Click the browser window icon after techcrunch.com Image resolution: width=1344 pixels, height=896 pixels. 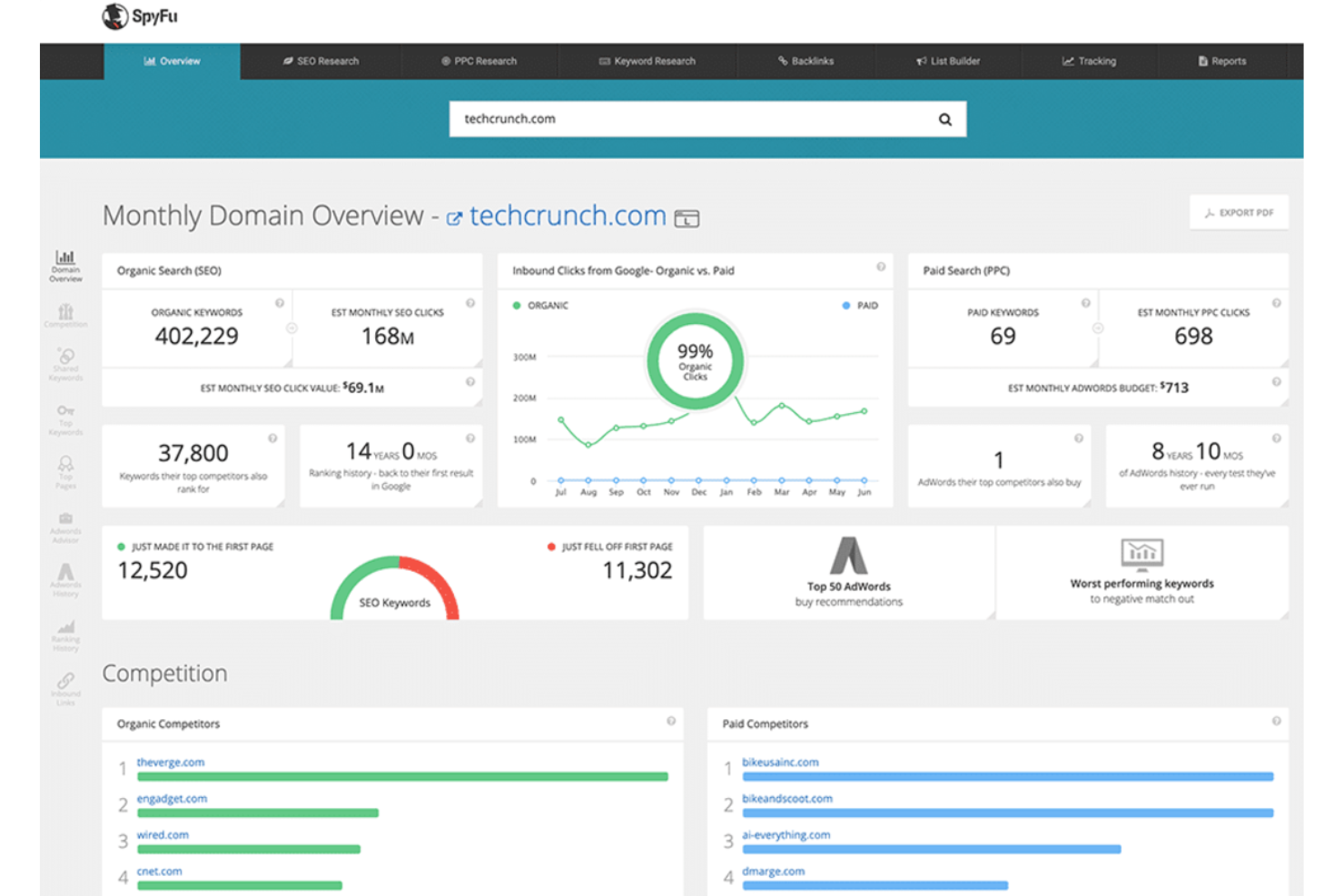687,219
